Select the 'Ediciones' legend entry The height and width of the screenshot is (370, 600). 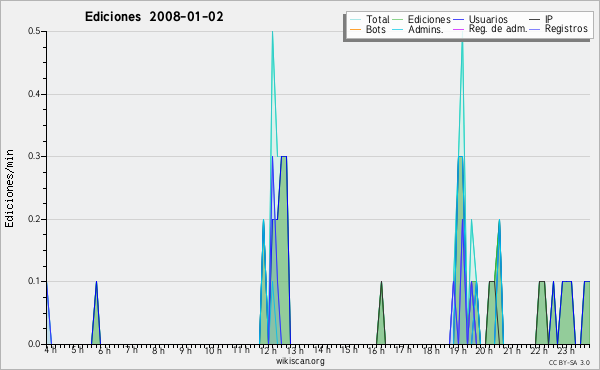click(422, 19)
